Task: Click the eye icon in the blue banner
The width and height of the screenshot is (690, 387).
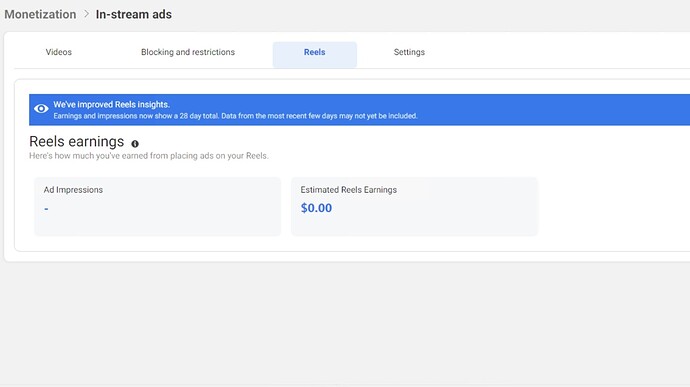Action: 41,108
